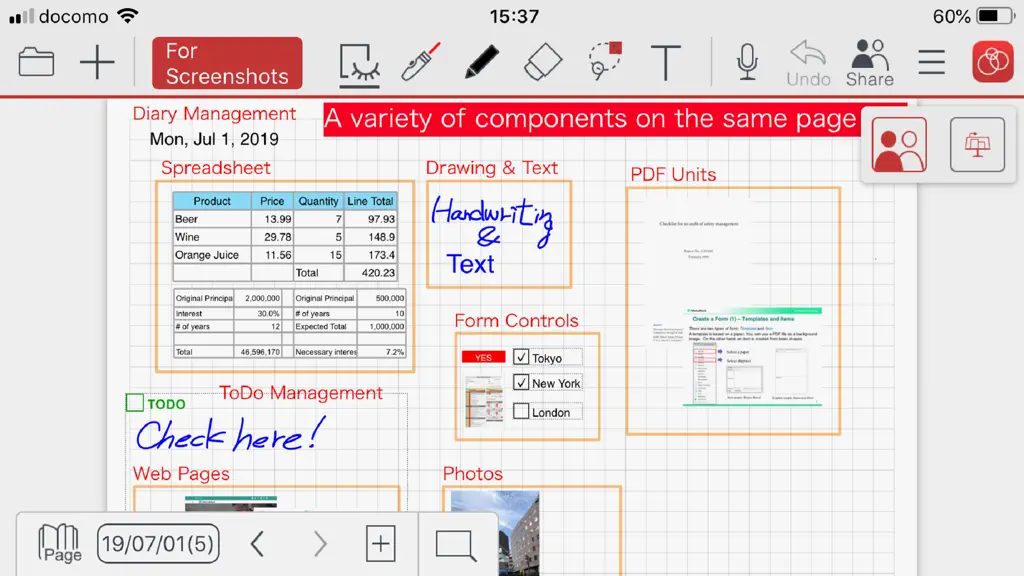Click the Undo button
Screen dimensions: 1024x576
(808, 63)
